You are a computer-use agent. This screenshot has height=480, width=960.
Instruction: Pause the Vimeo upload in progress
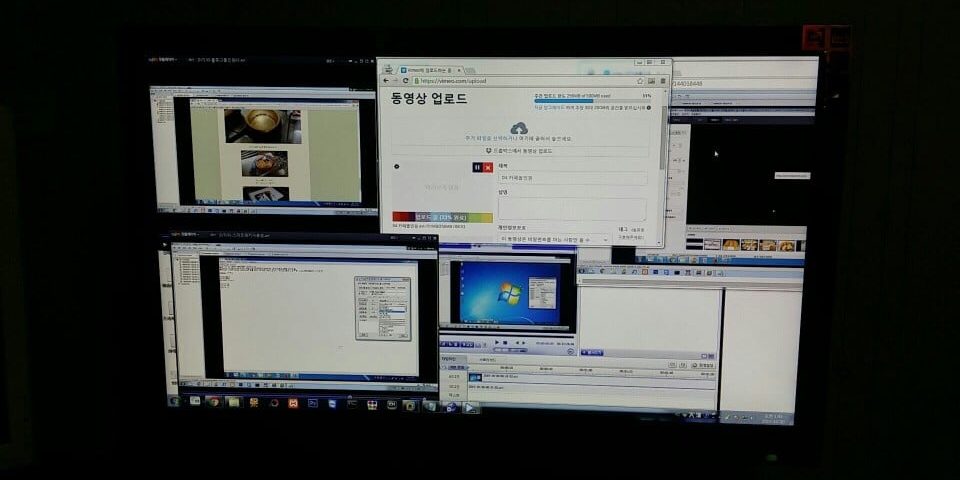477,167
